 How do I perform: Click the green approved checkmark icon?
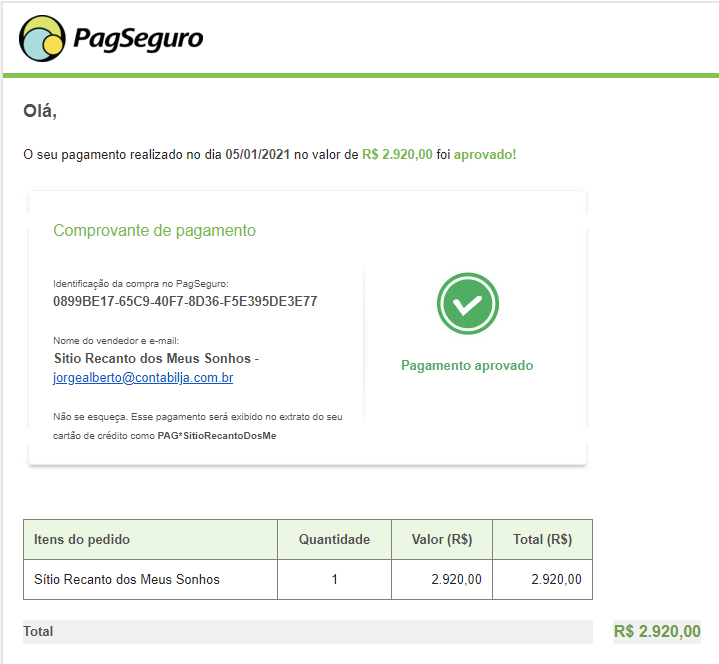click(468, 304)
